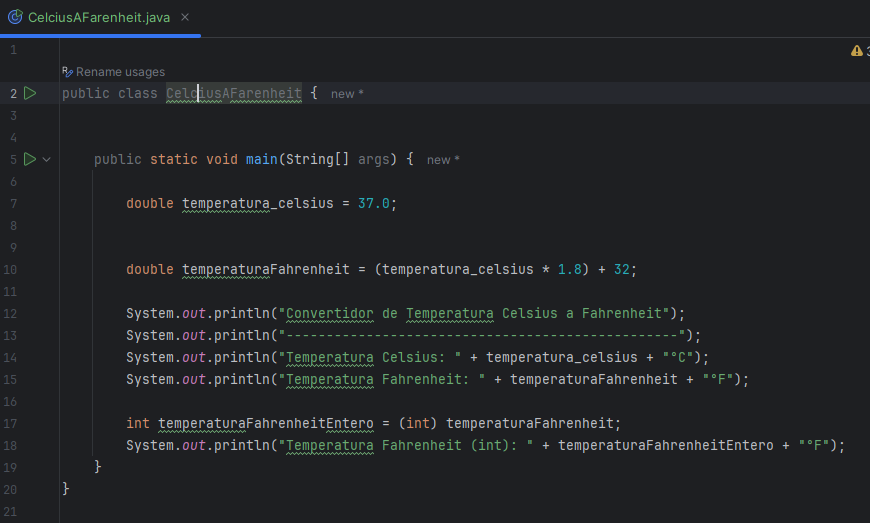The height and width of the screenshot is (523, 870).
Task: Place the cursor on the 37.0 value
Action: [x=374, y=203]
